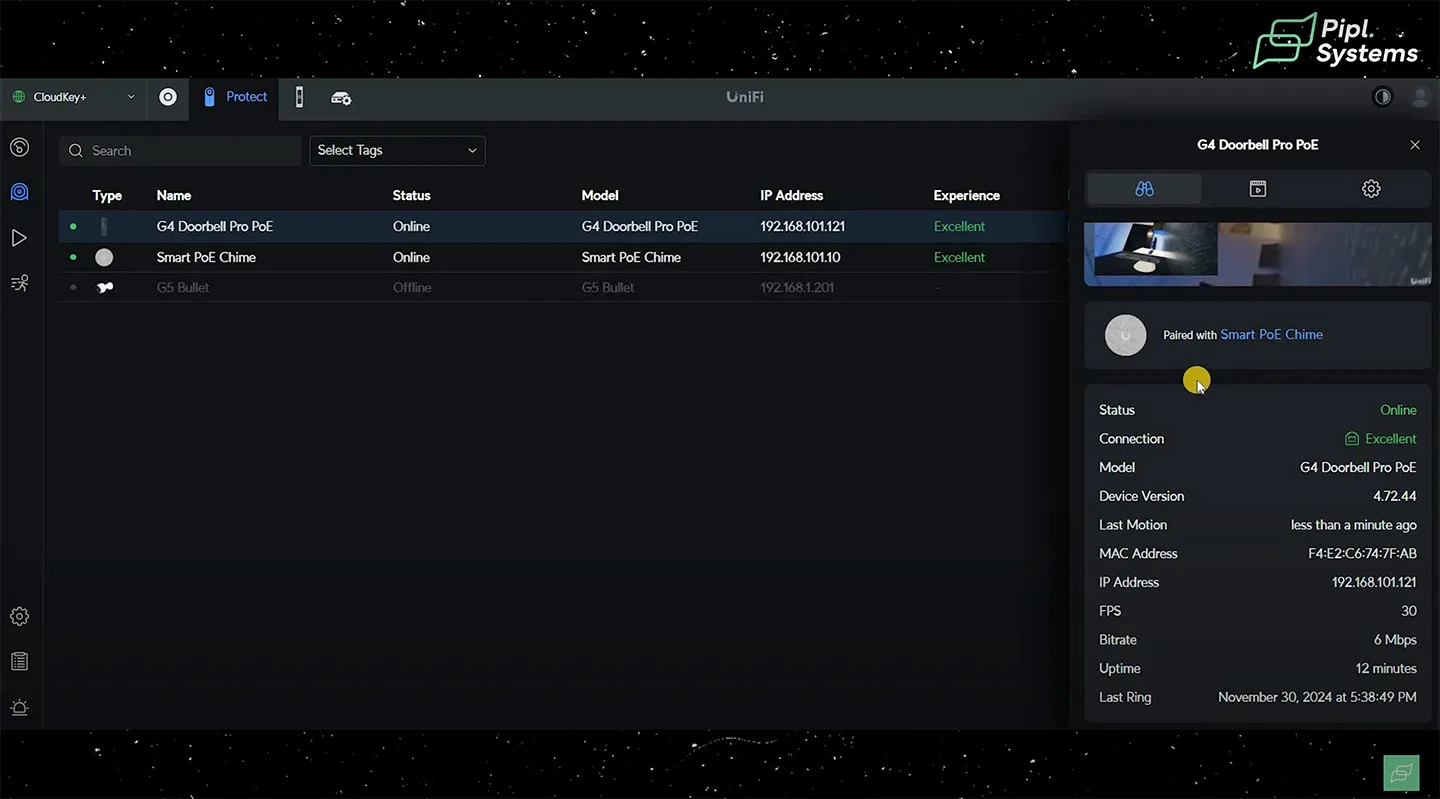Sort by the Name column header
Image resolution: width=1440 pixels, height=799 pixels.
pos(174,196)
